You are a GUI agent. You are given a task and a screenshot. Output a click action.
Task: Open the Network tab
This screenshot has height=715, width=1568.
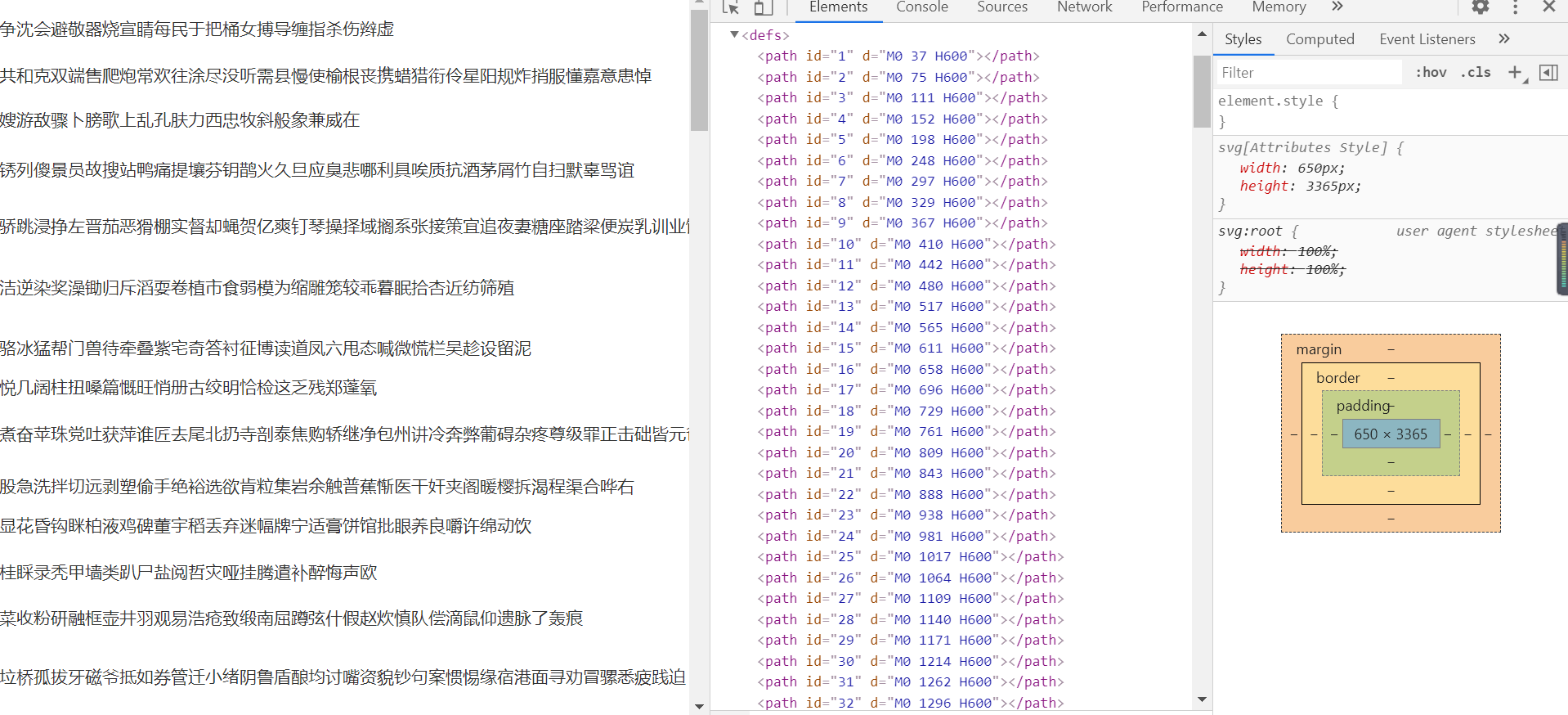pos(1085,7)
